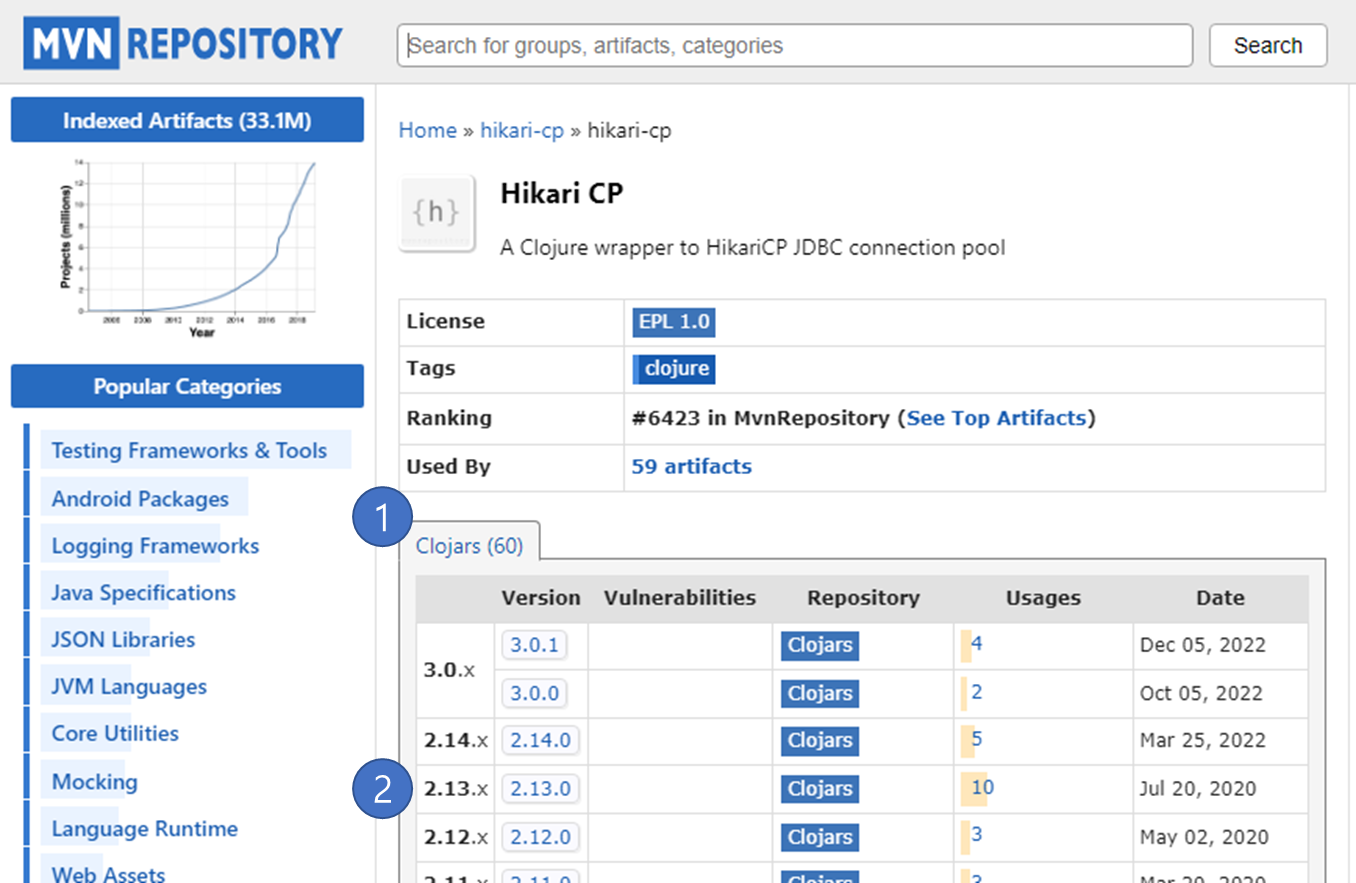Open usages count 5 for version 2.14.0
Viewport: 1356px width, 883px height.
976,740
